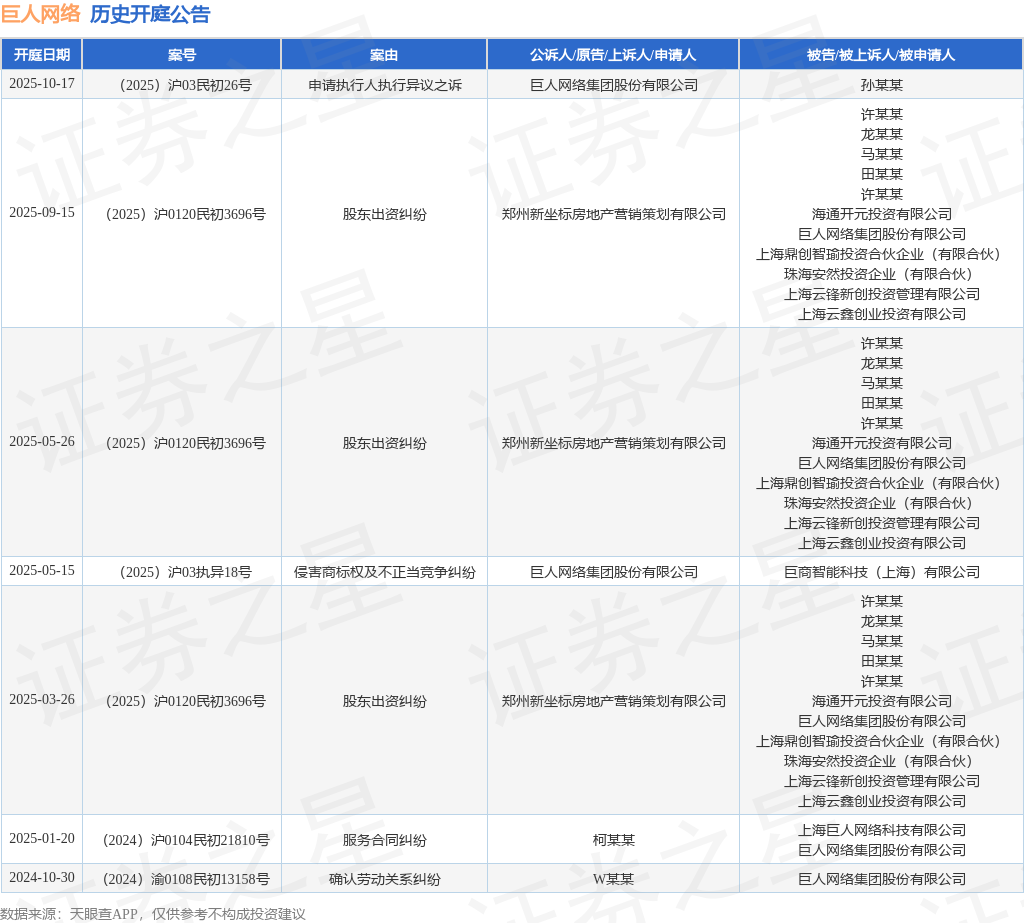
Task: Click 郑州新坐标房地产营销策划有限公司 in the 2025-03-26 row
Action: click(614, 701)
